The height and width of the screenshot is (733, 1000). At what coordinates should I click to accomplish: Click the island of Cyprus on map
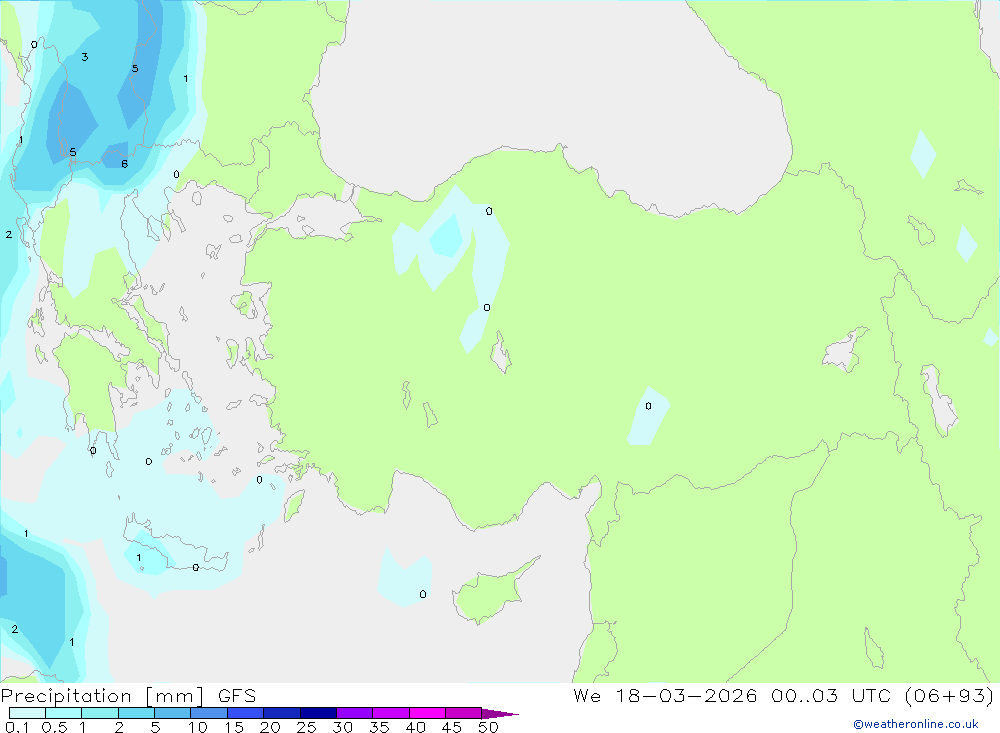[491, 593]
